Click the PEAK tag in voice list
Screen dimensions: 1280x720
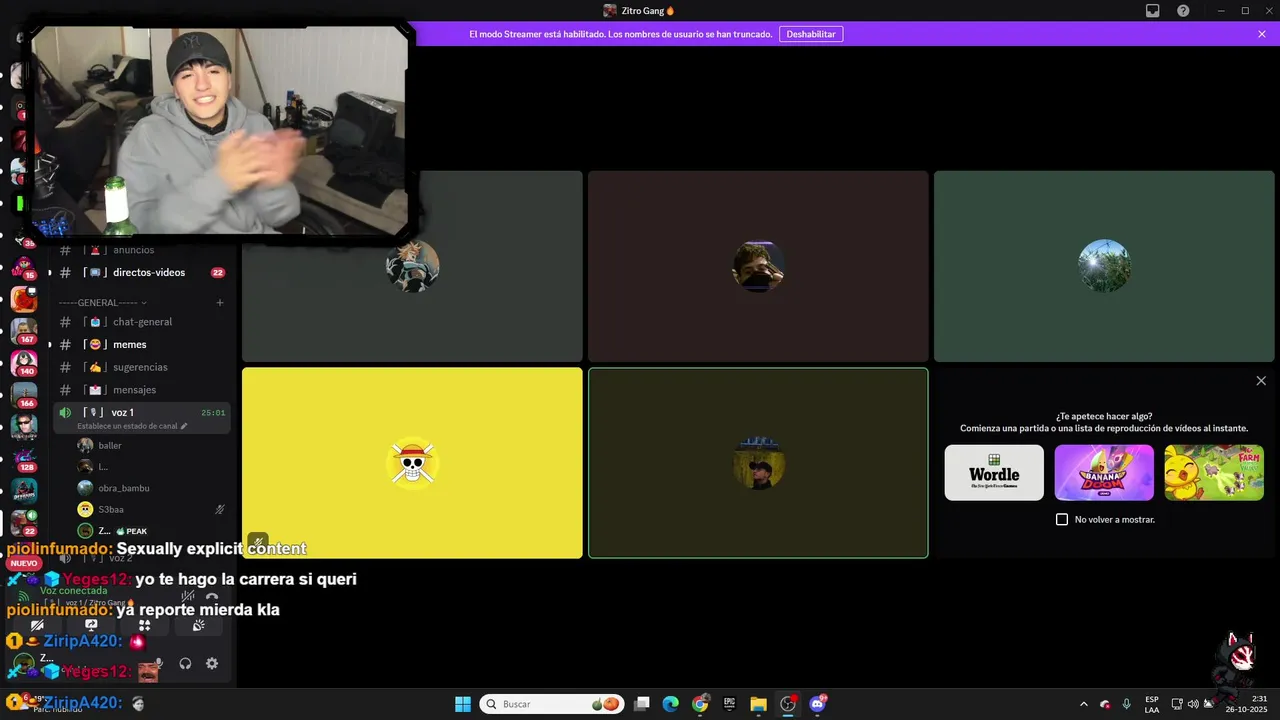click(x=132, y=531)
